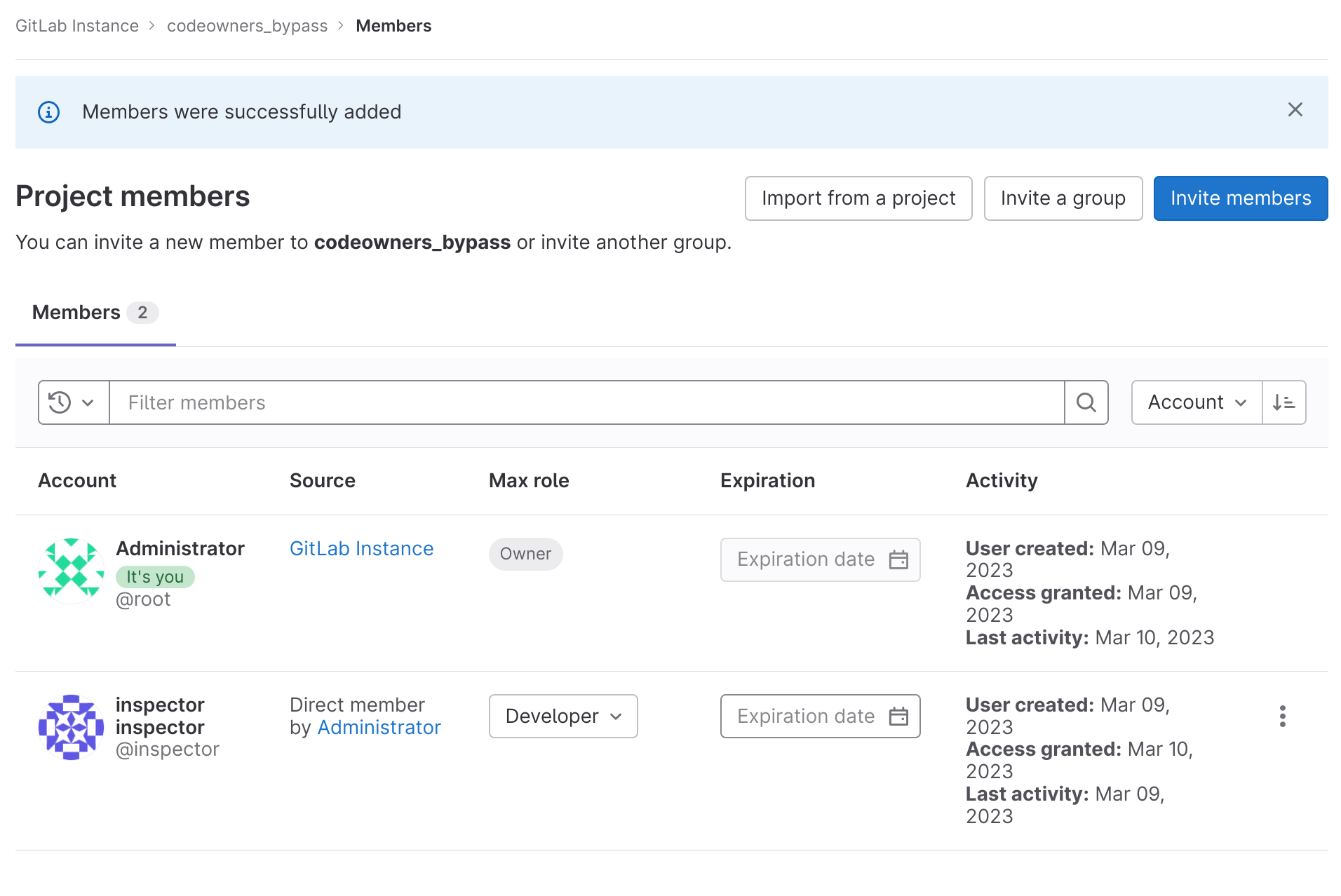Toggle sort direction icon button

tap(1283, 402)
